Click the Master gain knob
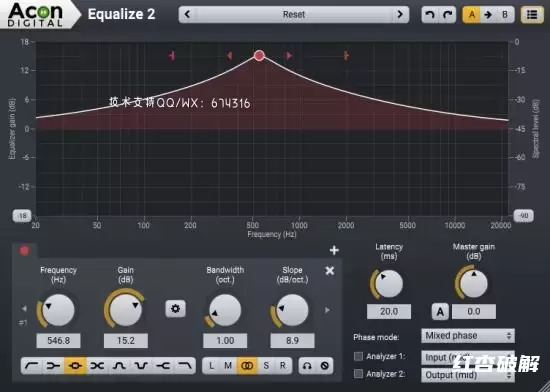The image size is (550, 392). [474, 284]
